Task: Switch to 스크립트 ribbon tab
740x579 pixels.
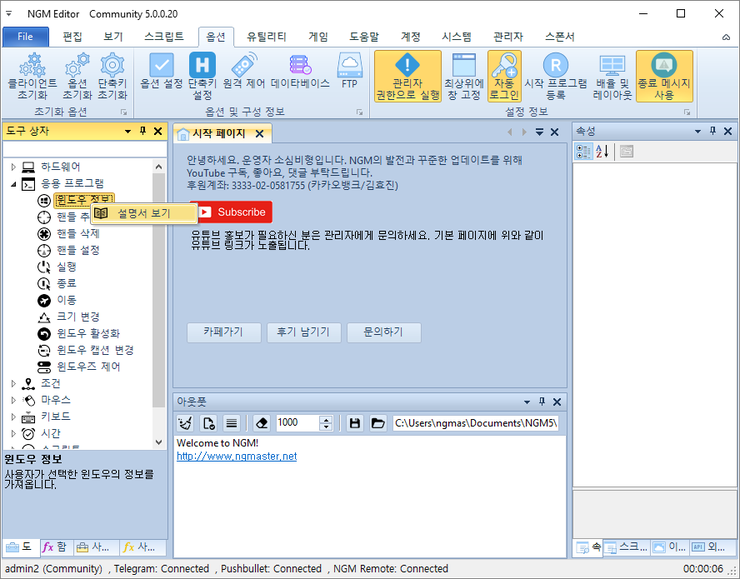Action: pos(164,37)
